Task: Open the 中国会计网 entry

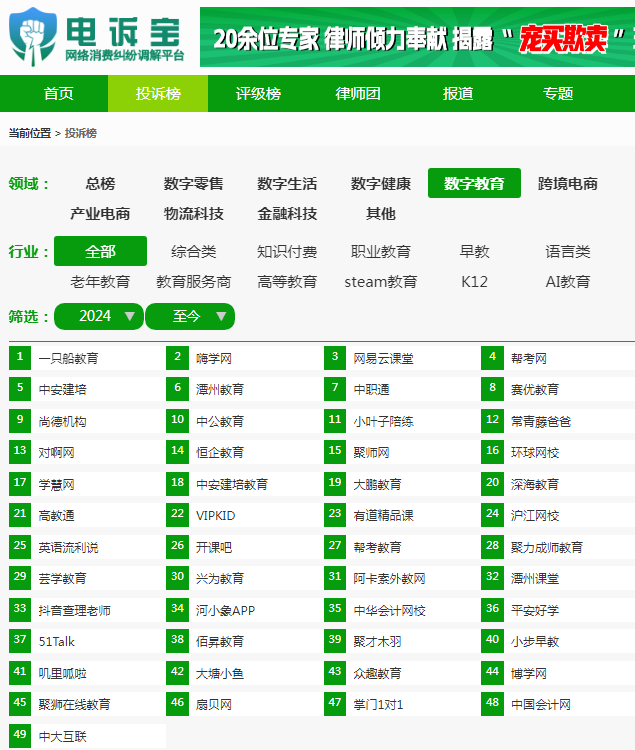Action: [541, 704]
